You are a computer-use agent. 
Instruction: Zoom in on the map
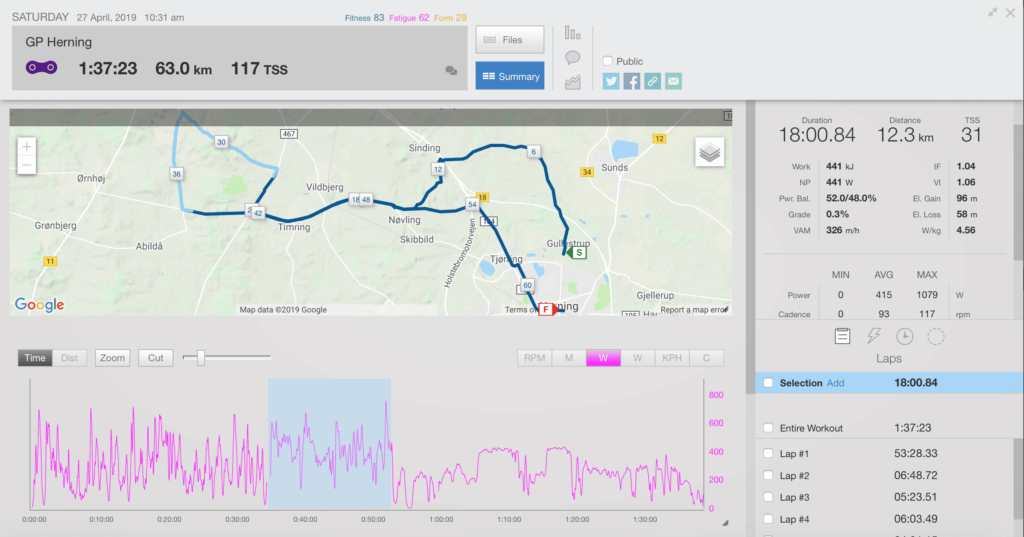pos(26,146)
